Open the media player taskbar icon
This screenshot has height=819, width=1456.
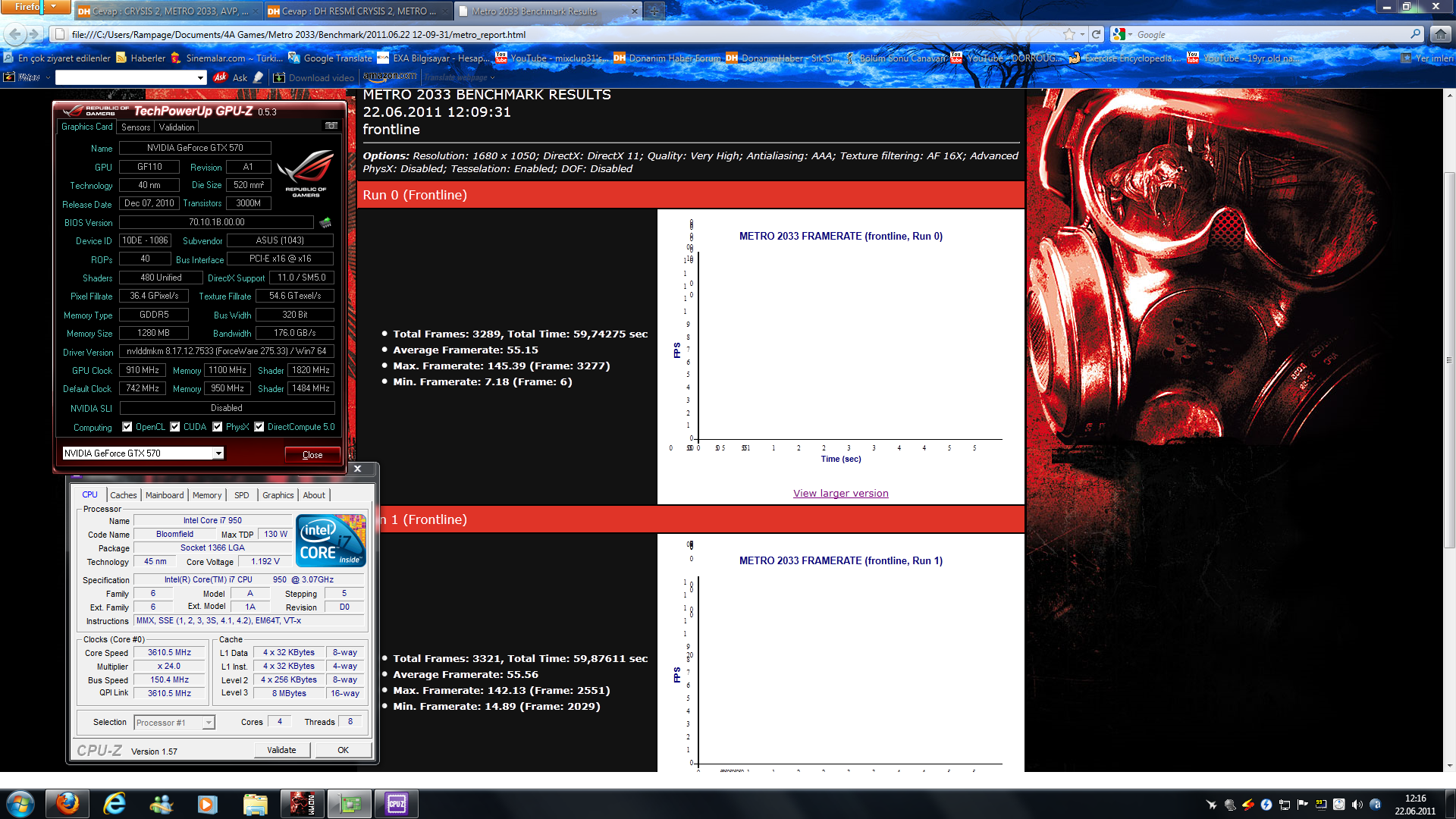click(208, 804)
